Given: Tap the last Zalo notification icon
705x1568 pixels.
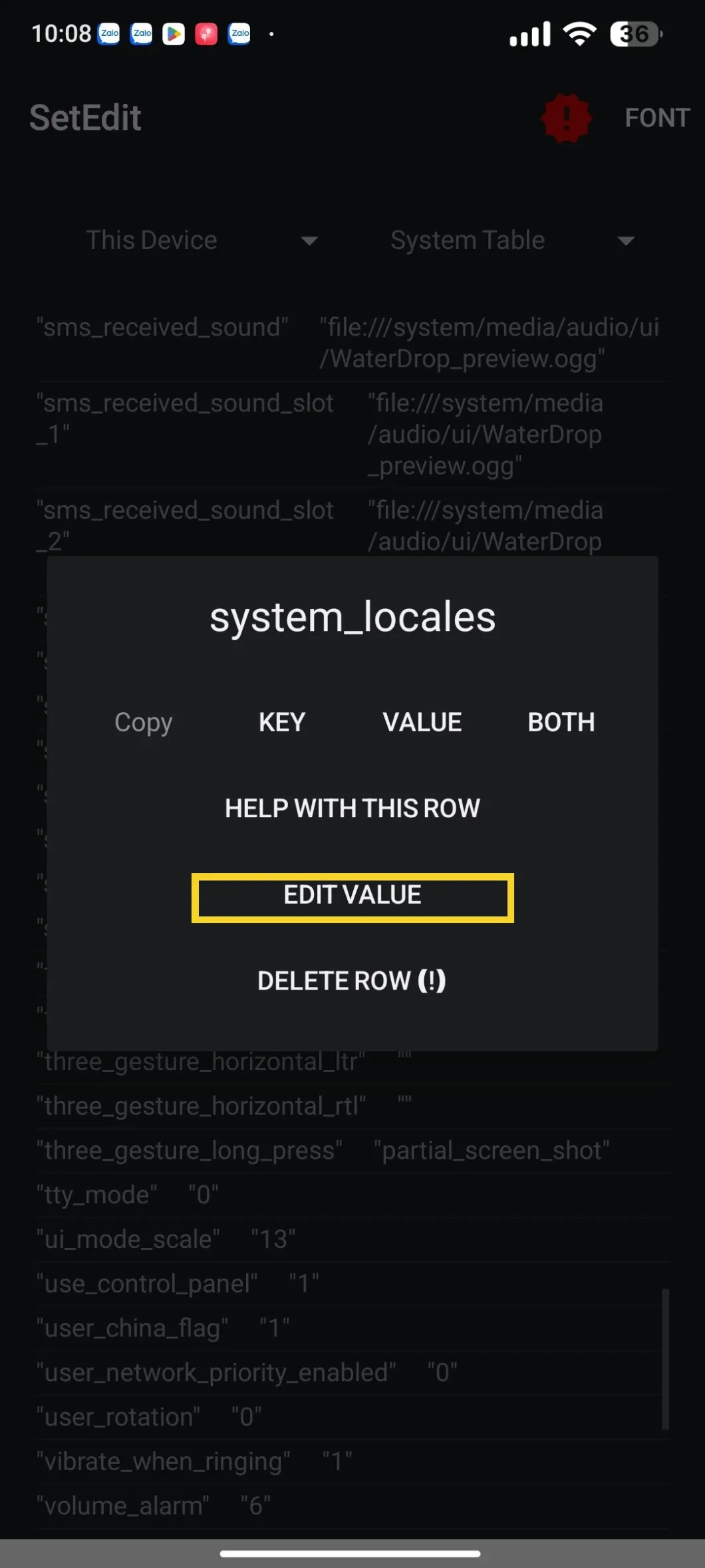Looking at the screenshot, I should [239, 33].
